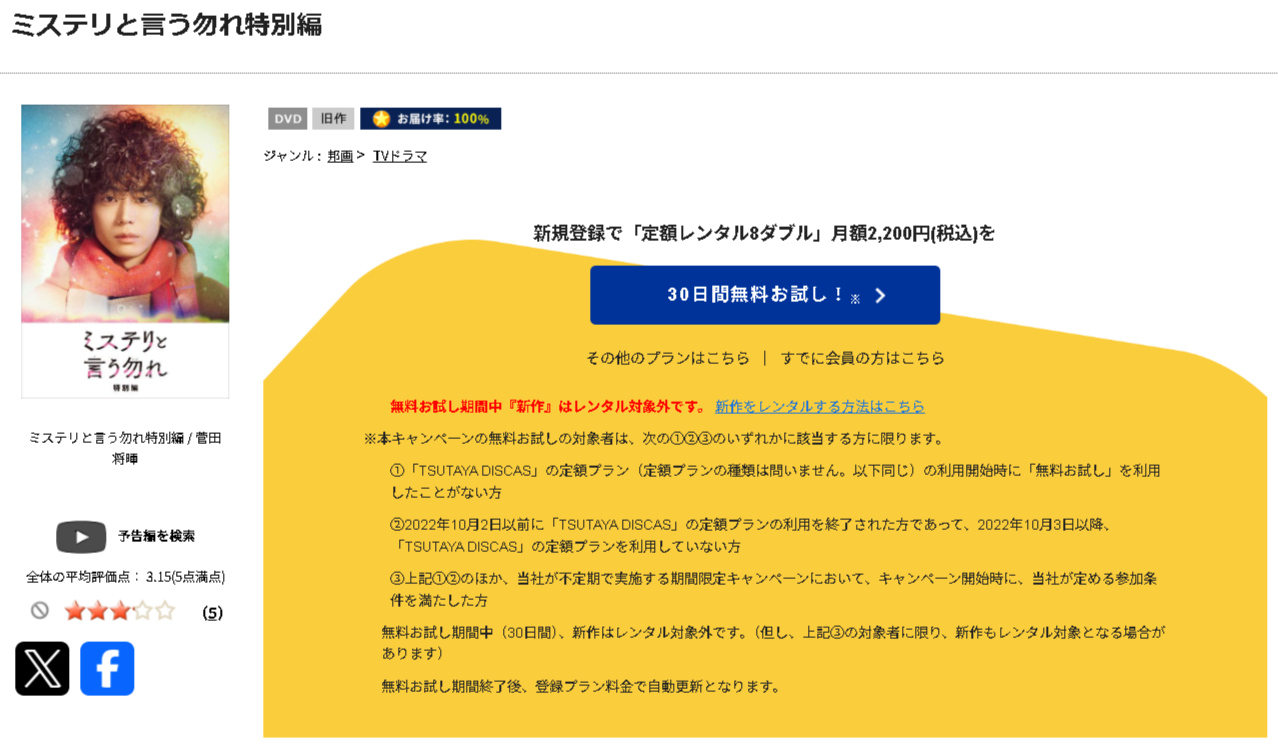Rate with the third star

tap(120, 610)
